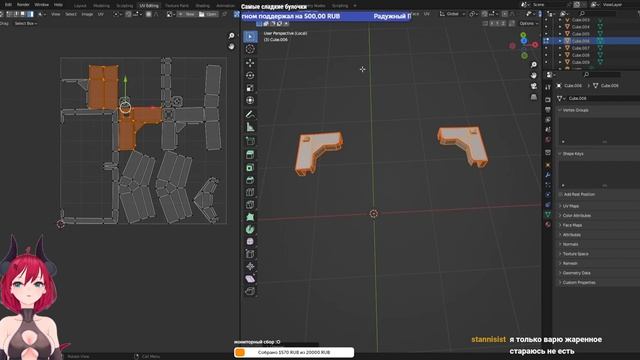Activate the Move tool in viewport toolbar
The width and height of the screenshot is (640, 360).
click(x=250, y=63)
